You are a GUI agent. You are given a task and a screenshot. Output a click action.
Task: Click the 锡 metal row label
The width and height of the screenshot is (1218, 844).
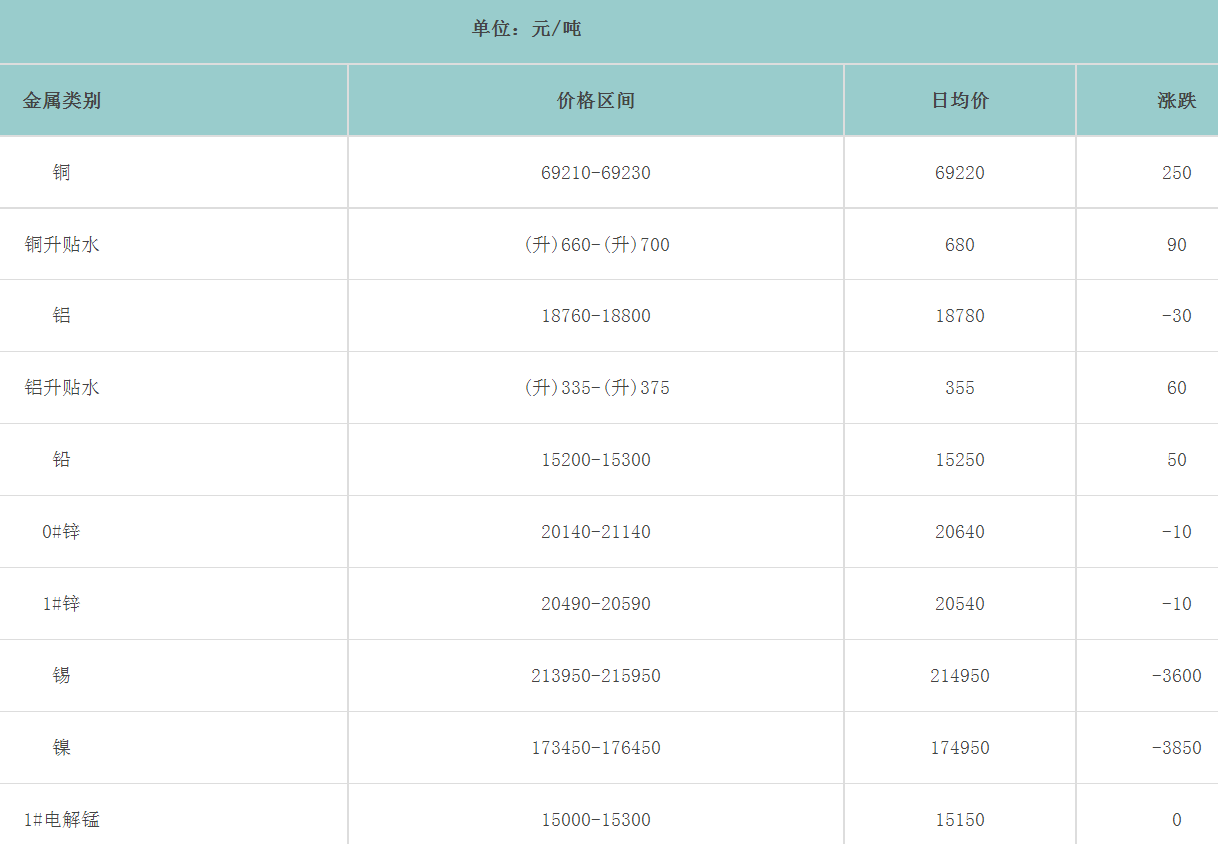[x=62, y=676]
